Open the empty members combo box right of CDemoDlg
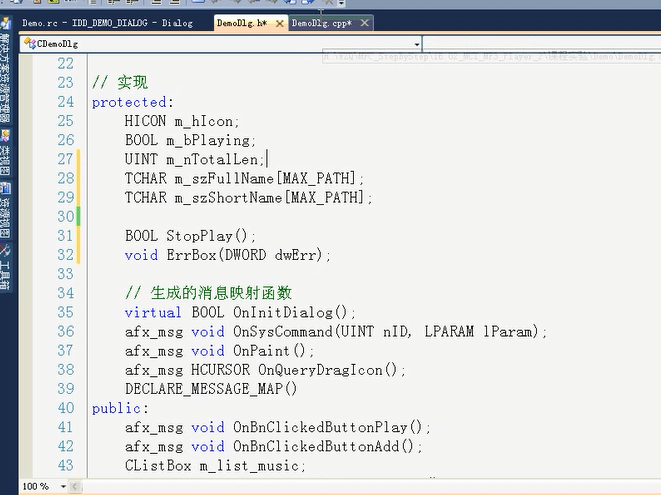 (542, 44)
